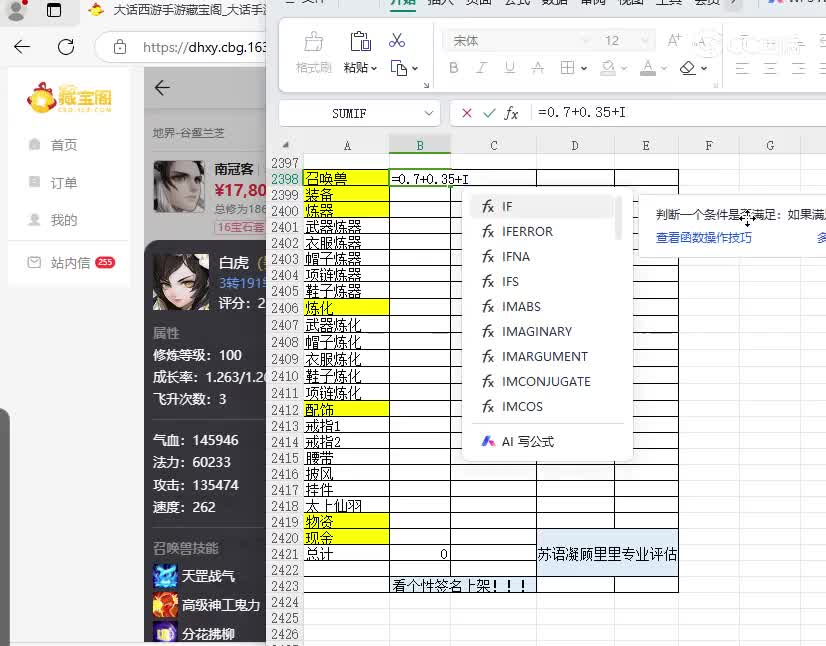Click the Select All corner of the sheet
Viewport: 826px width, 646px height.
click(x=285, y=144)
